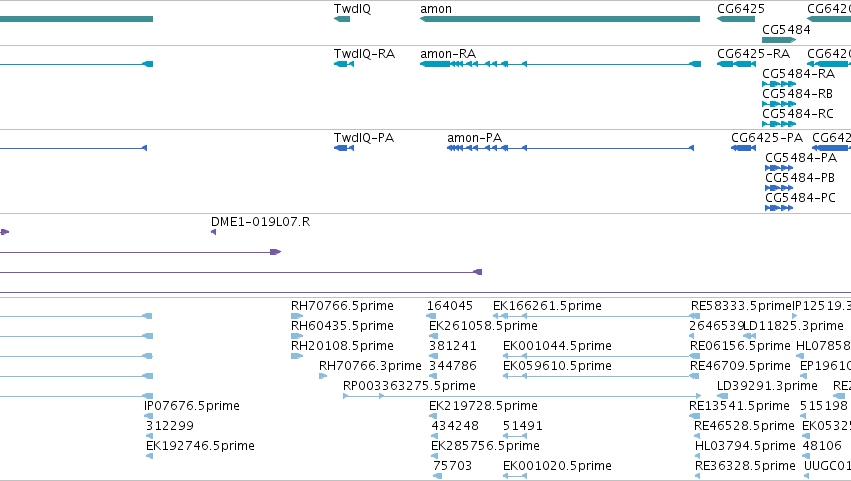Open the RH20108.5prime EST label
Viewport: 851px width, 481px height.
(x=342, y=346)
